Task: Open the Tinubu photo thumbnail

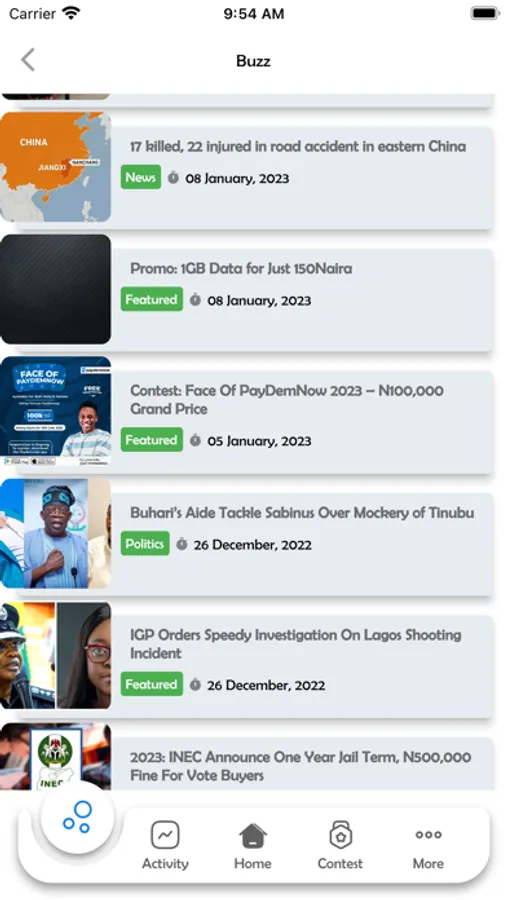Action: click(55, 533)
